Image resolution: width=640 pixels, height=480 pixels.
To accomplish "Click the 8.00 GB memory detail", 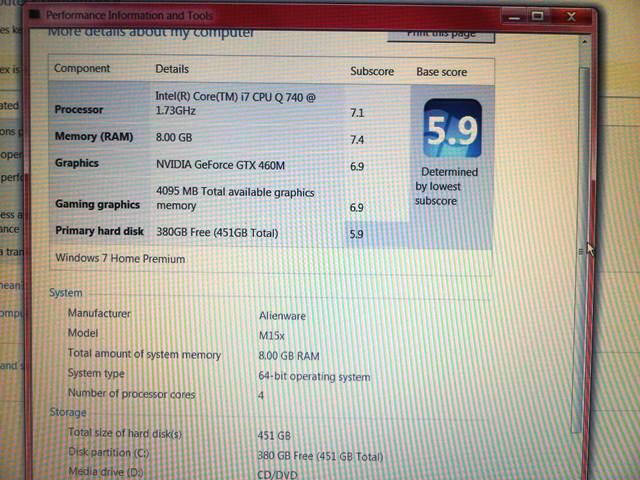I will tap(174, 138).
